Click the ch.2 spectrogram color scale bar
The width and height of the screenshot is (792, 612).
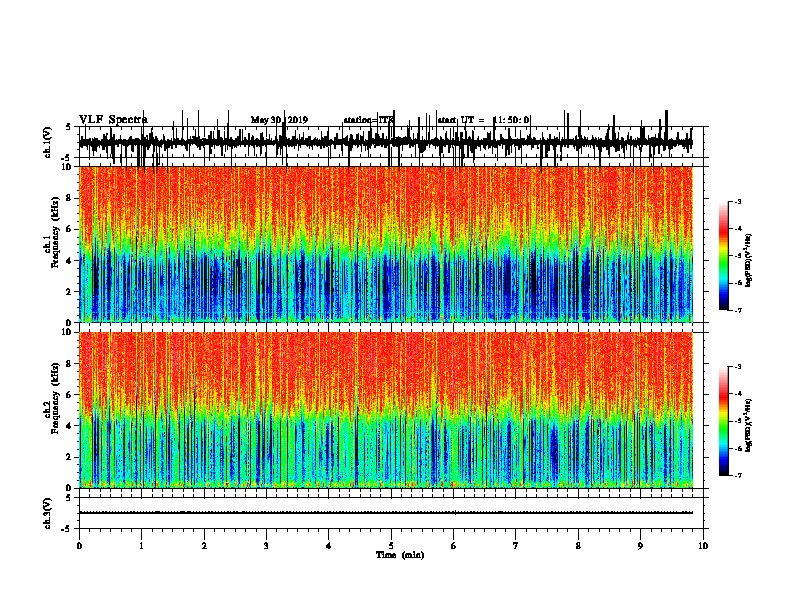pos(724,421)
